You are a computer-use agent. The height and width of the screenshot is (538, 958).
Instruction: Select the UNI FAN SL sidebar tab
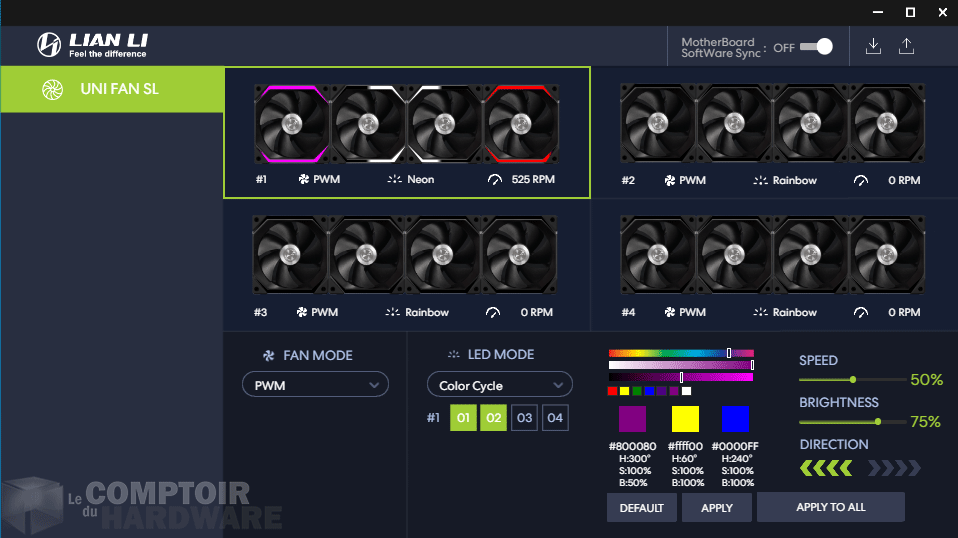(x=112, y=90)
